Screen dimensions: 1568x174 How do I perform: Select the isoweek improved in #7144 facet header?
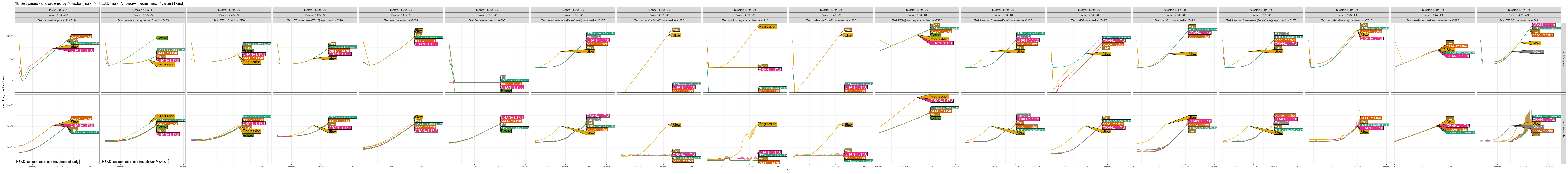pyautogui.click(x=58, y=20)
